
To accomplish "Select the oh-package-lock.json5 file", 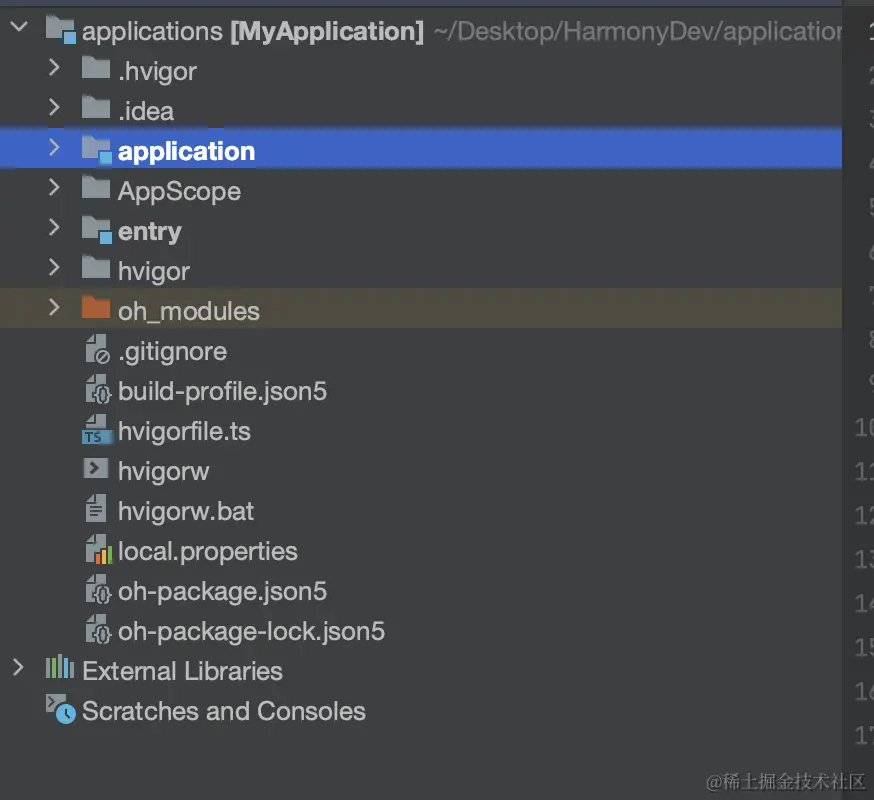I will (251, 631).
